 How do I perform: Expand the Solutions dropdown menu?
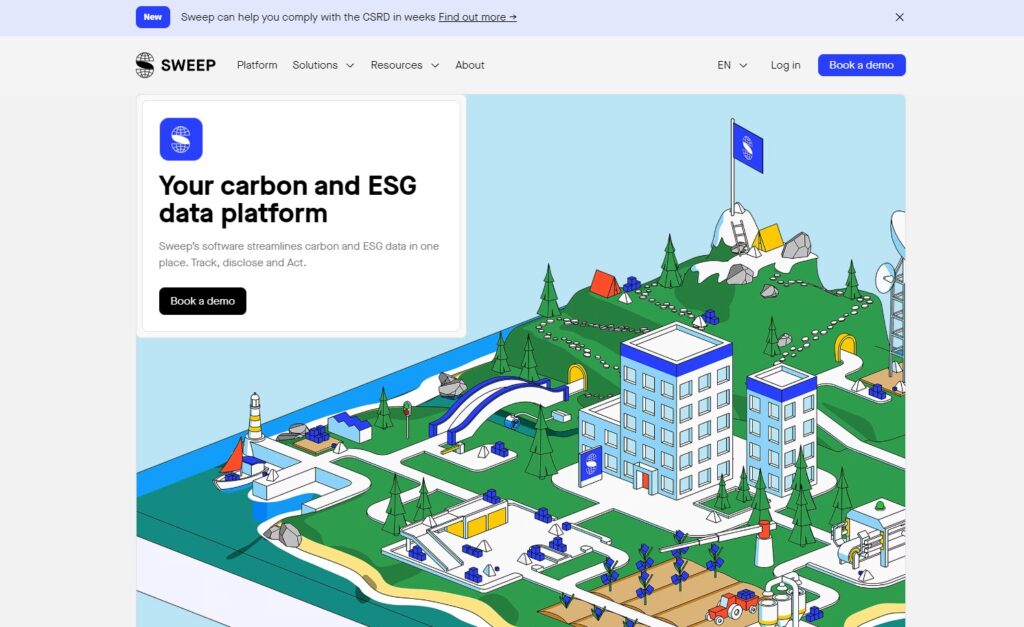point(323,65)
